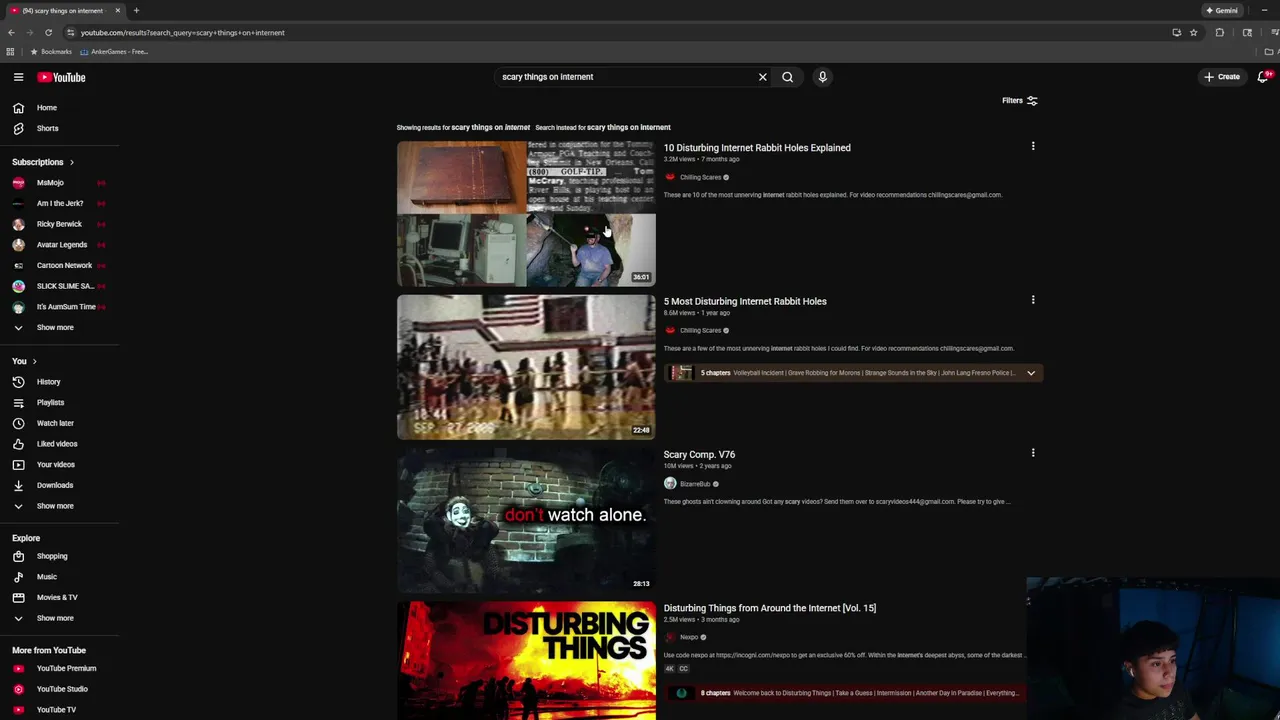
Task: Play 10 Disturbing Internet Rabbit Holes thumbnail
Action: (x=526, y=213)
